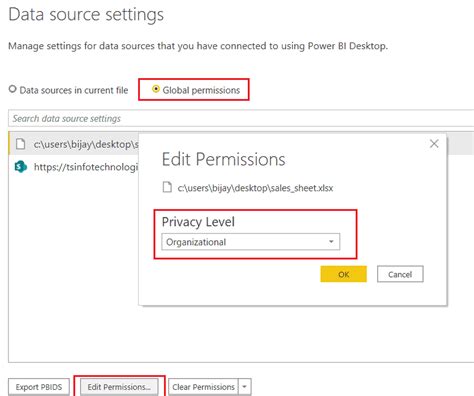Viewport: 474px width, 396px height.
Task: Select the https://tsinfotechnologi SharePoint entry
Action: point(74,167)
